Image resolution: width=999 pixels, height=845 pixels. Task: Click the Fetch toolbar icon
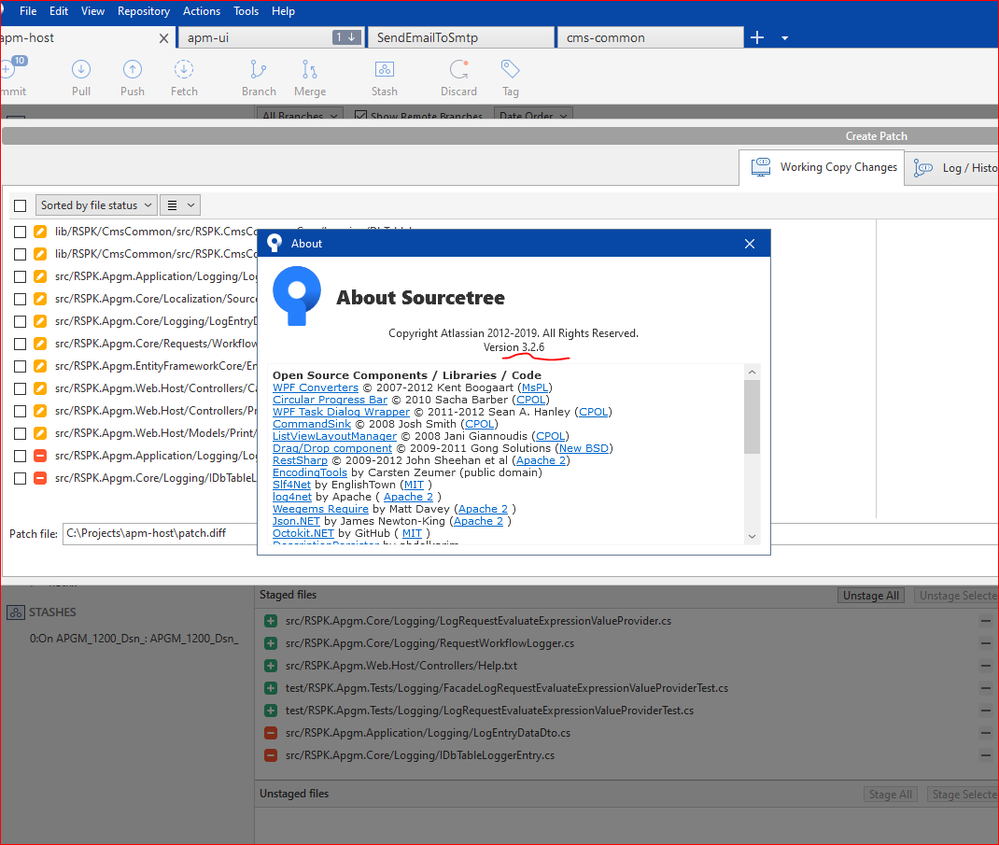tap(183, 69)
